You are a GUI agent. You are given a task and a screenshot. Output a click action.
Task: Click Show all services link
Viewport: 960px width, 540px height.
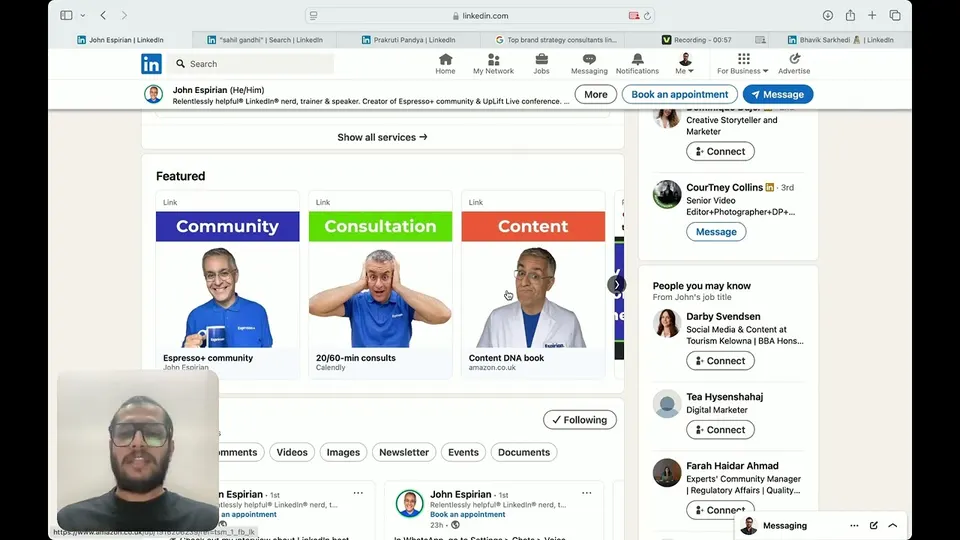382,137
